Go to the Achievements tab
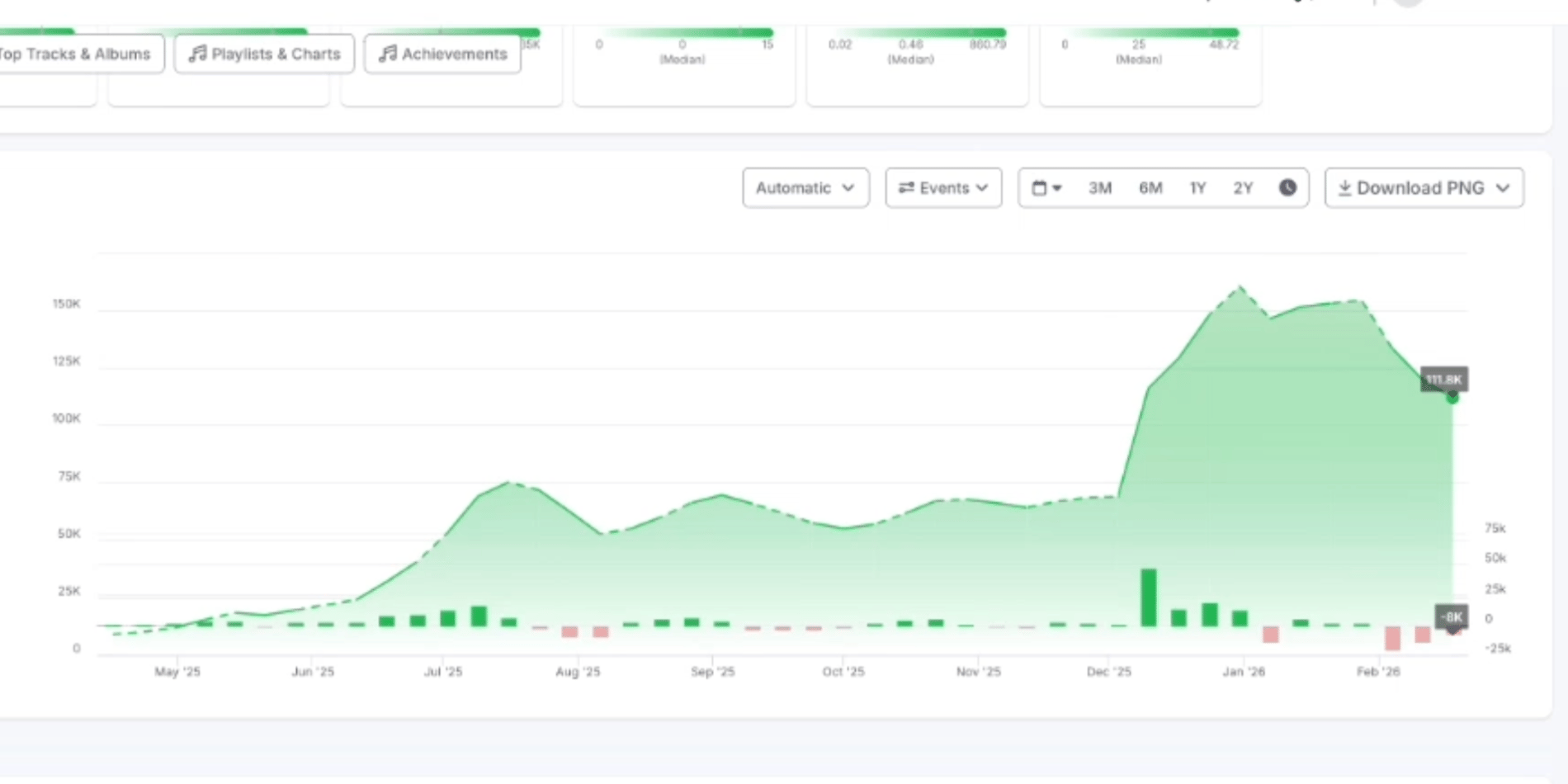 [x=442, y=54]
